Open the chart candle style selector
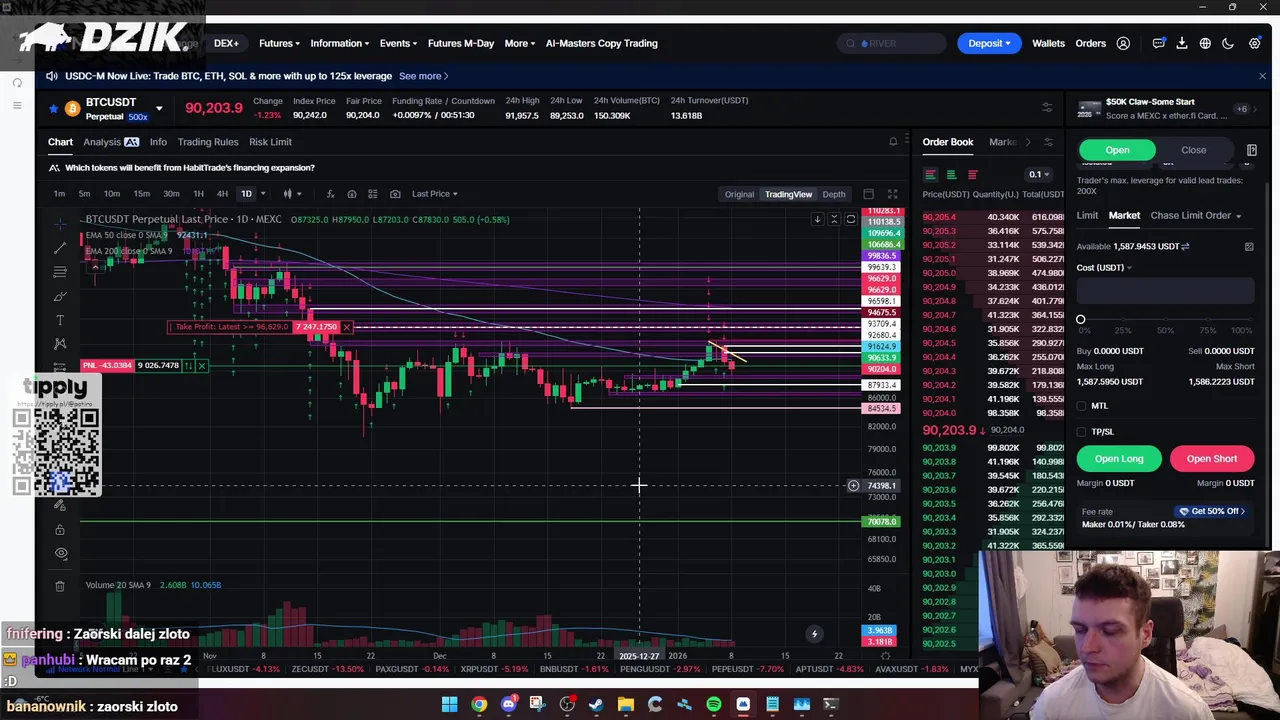This screenshot has width=1280, height=720. [x=290, y=194]
